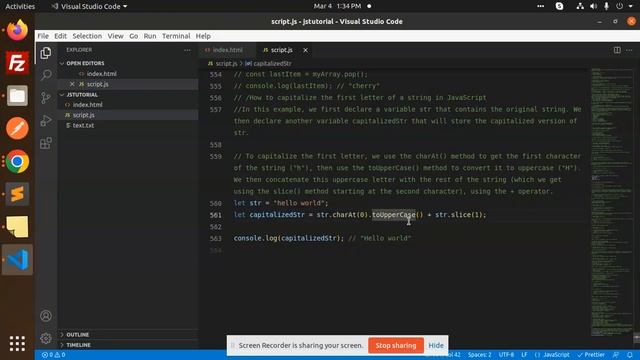Open the Edit menu

tap(60, 36)
